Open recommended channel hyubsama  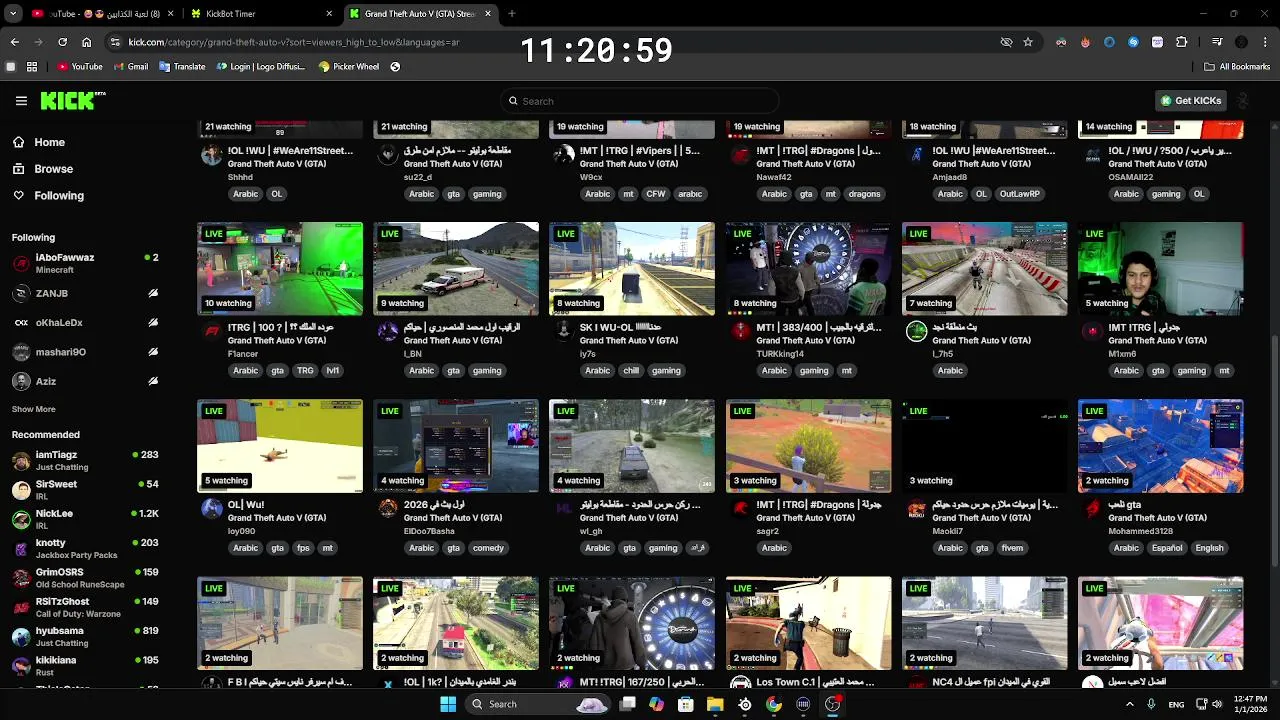click(x=84, y=636)
